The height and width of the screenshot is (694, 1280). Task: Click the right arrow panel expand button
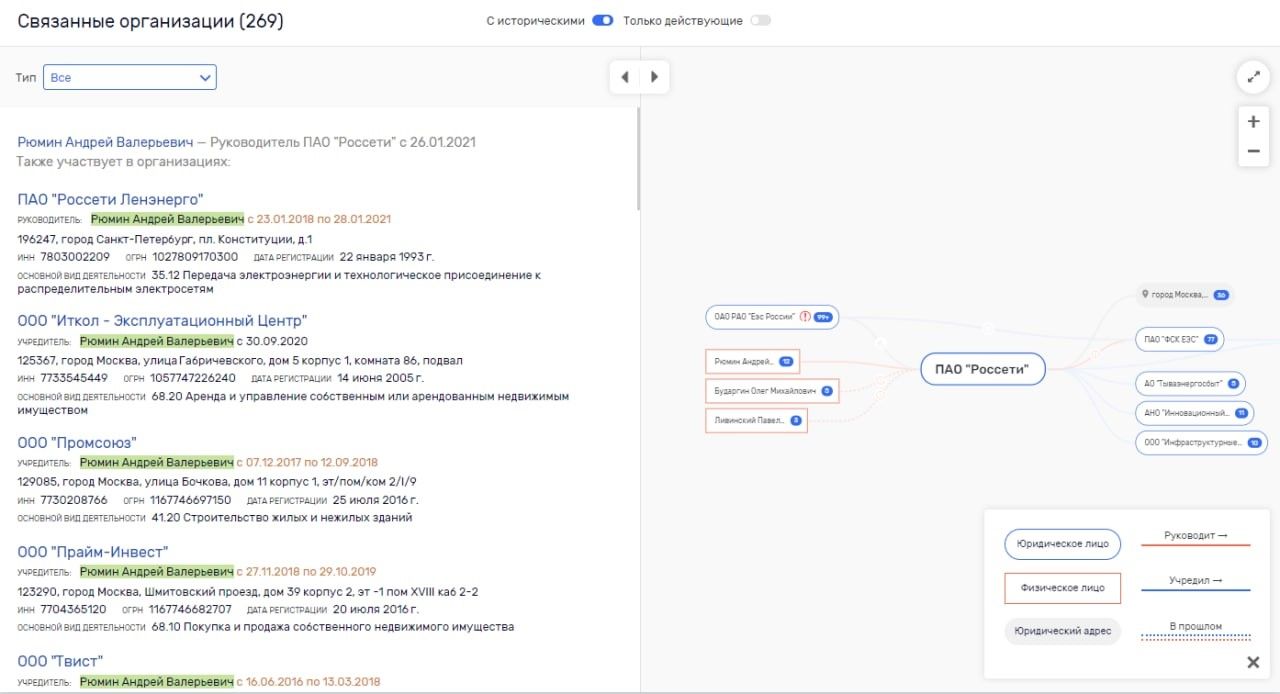[x=655, y=76]
